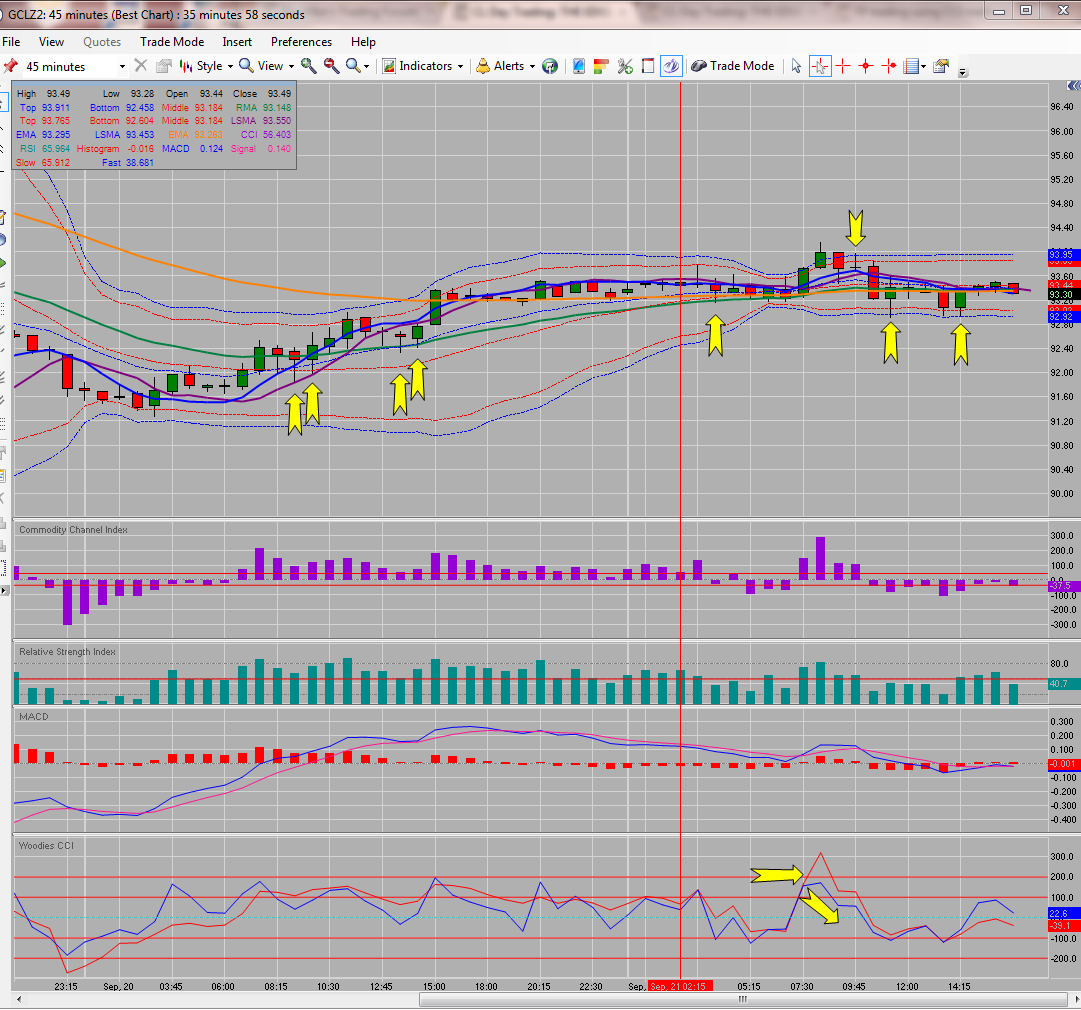The image size is (1081, 1010).
Task: Click the Style toolbar label
Action: 210,65
